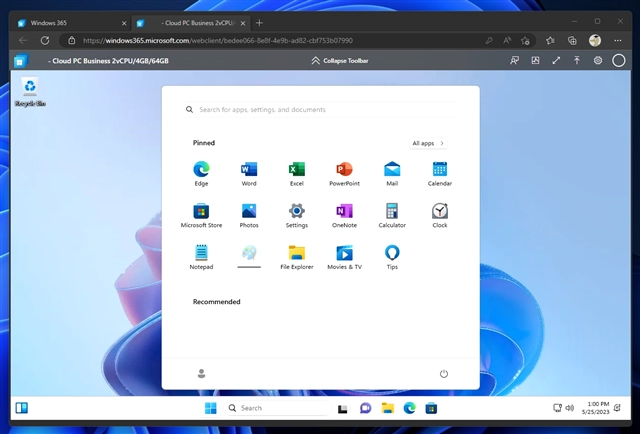
Task: View site information lock icon
Action: coord(72,40)
